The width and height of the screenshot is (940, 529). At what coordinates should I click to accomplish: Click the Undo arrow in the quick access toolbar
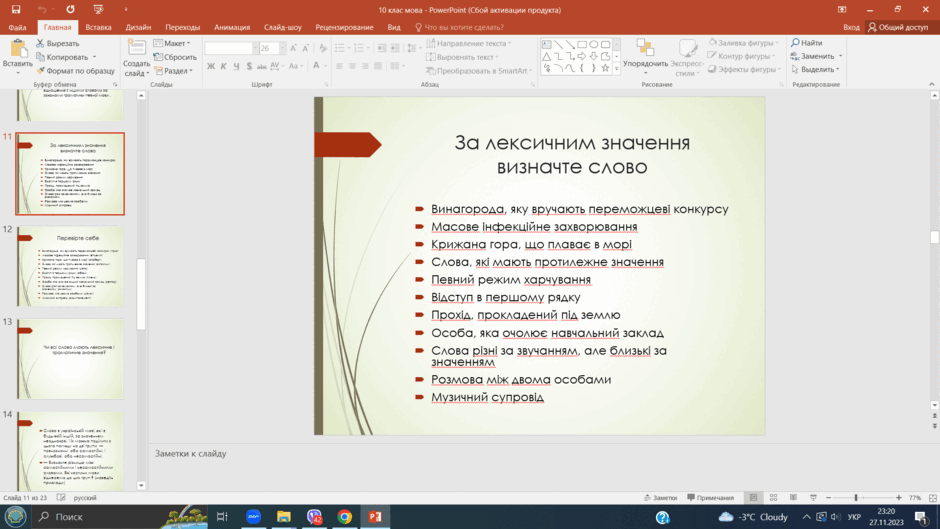pyautogui.click(x=41, y=10)
